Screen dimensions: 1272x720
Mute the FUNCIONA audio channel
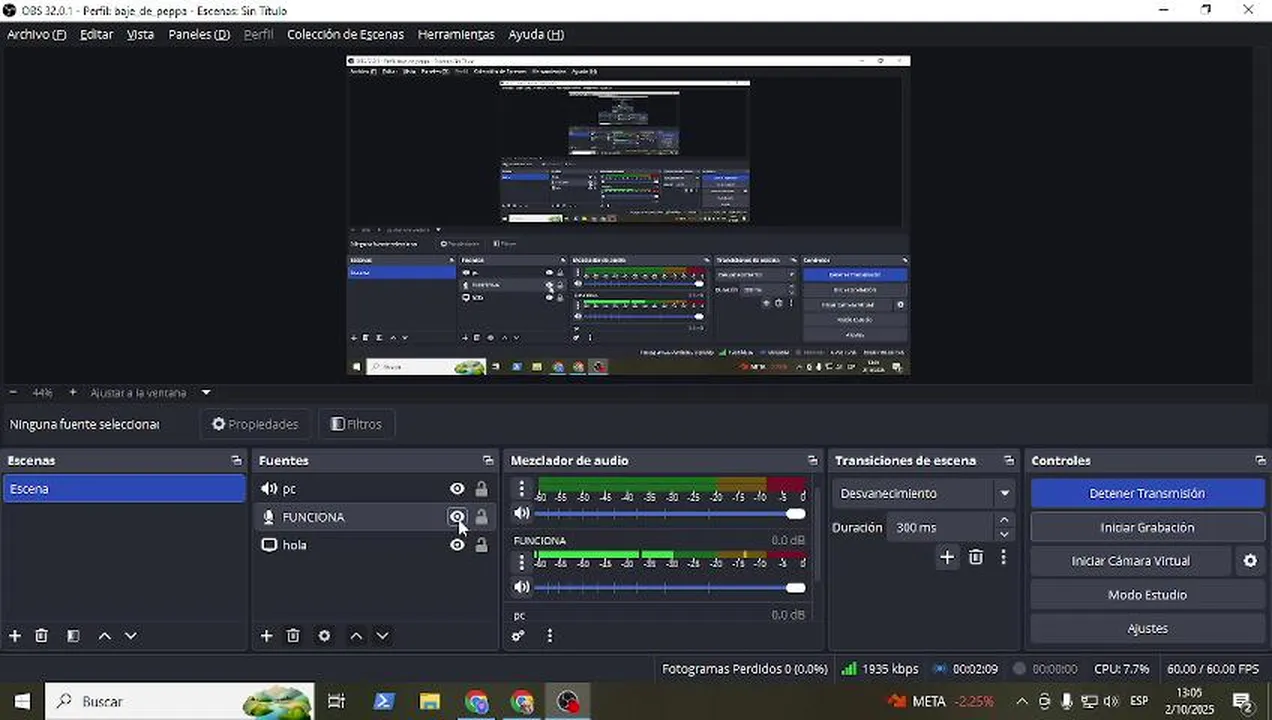(521, 587)
